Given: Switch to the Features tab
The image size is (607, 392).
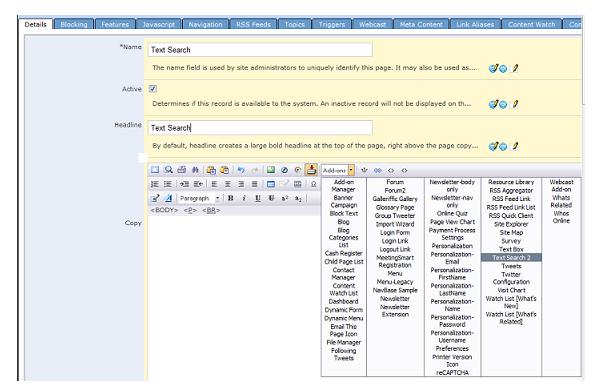Looking at the screenshot, I should [115, 24].
